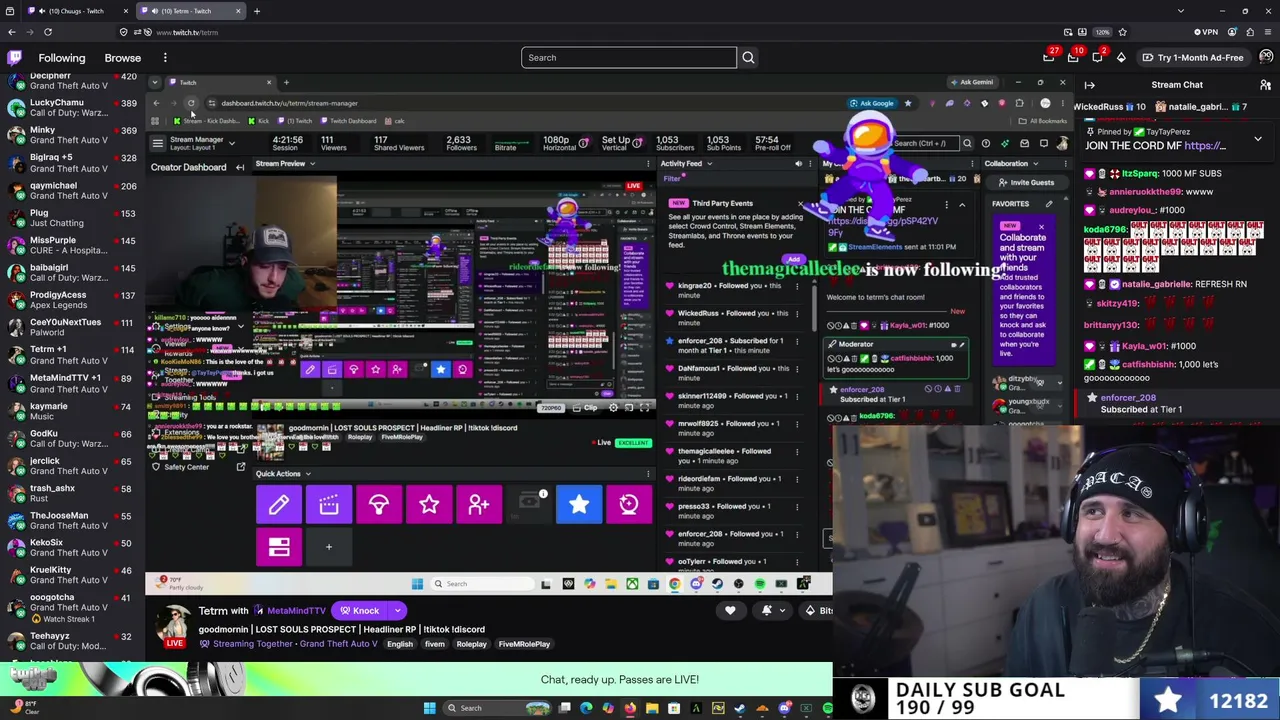Click the pencil quick action in streamed dashboard
The width and height of the screenshot is (1280, 720).
point(279,505)
